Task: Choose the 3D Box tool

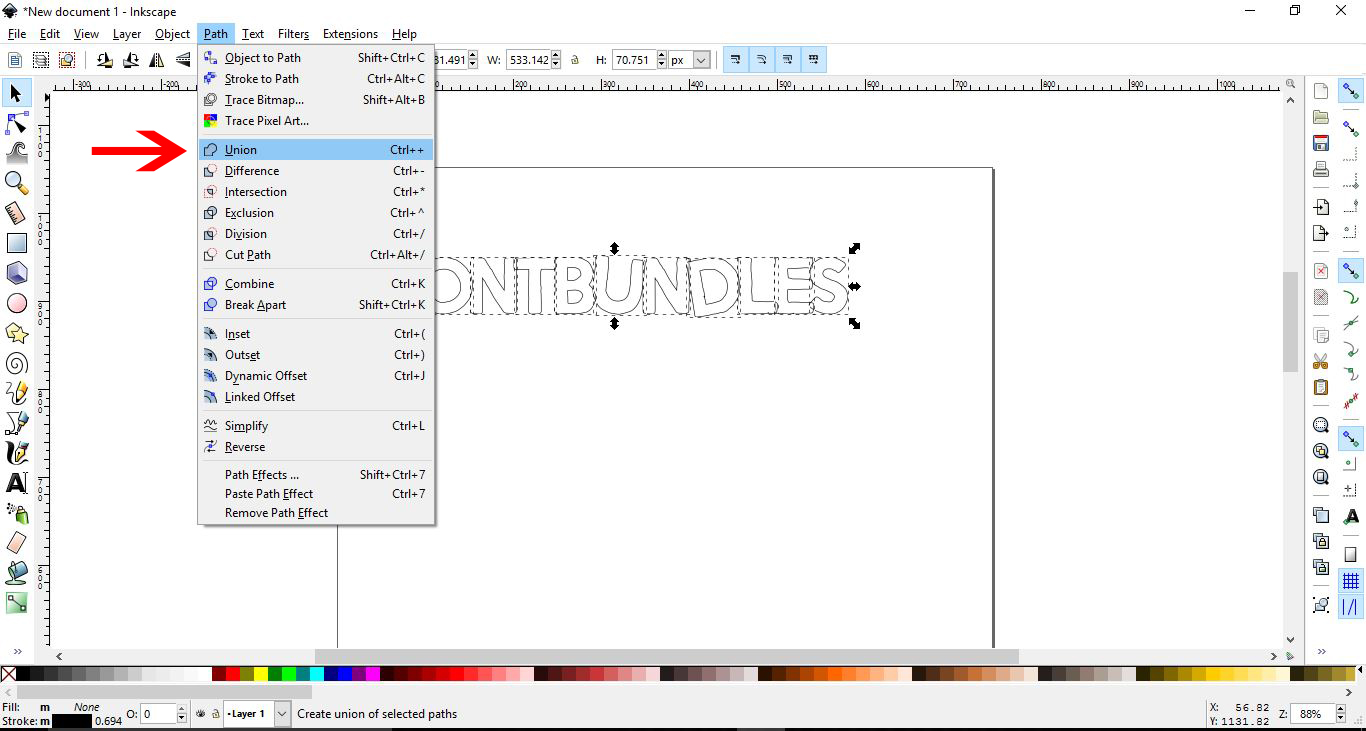Action: (x=16, y=273)
